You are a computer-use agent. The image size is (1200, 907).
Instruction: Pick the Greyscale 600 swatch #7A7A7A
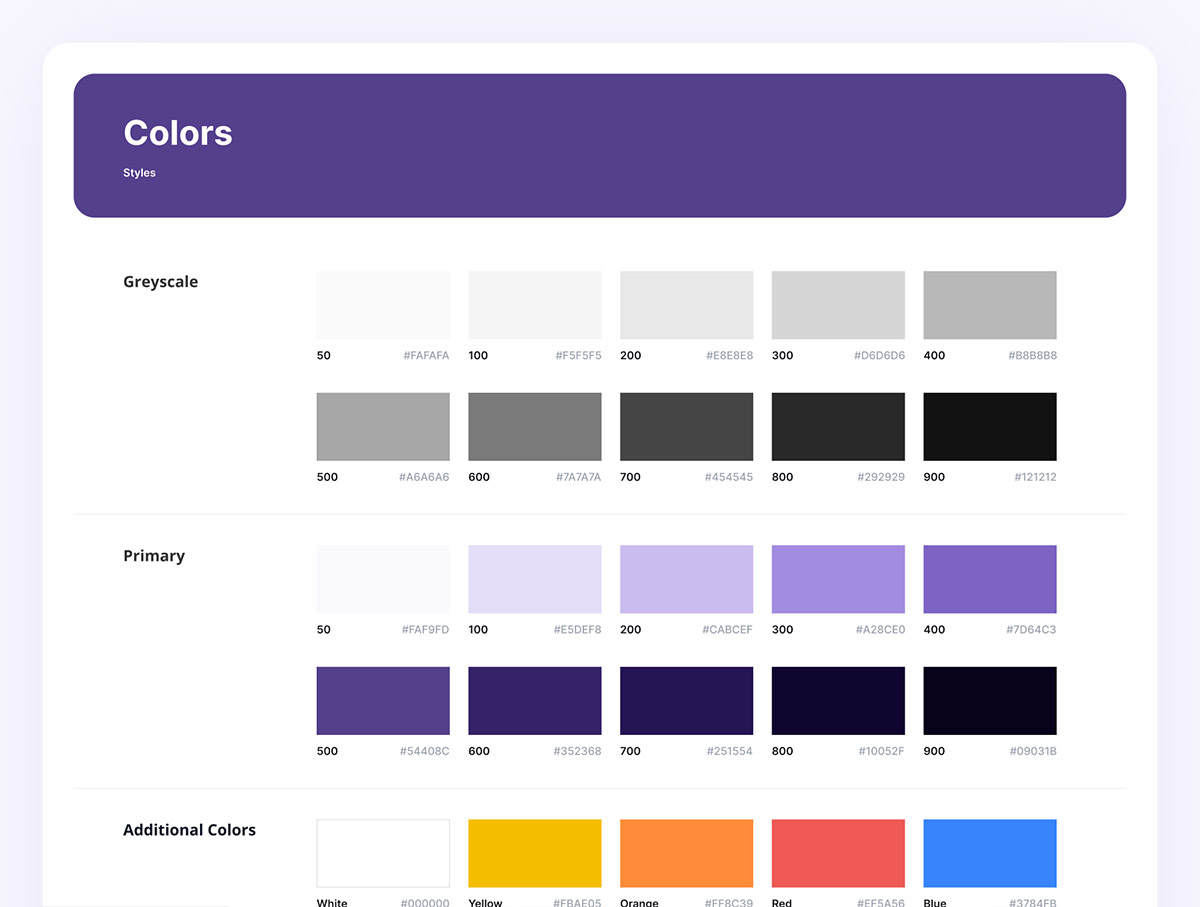coord(535,427)
